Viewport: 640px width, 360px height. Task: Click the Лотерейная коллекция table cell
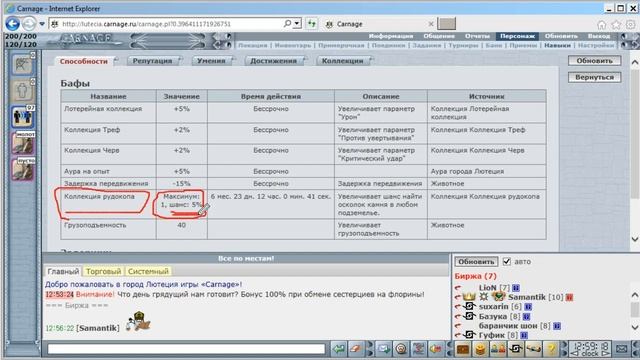[x=109, y=113]
